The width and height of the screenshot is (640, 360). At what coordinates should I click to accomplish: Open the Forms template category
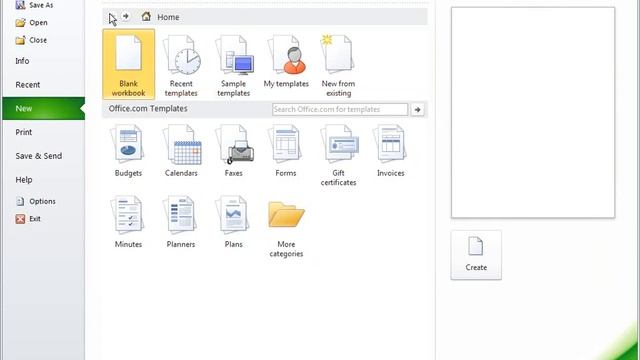point(286,151)
